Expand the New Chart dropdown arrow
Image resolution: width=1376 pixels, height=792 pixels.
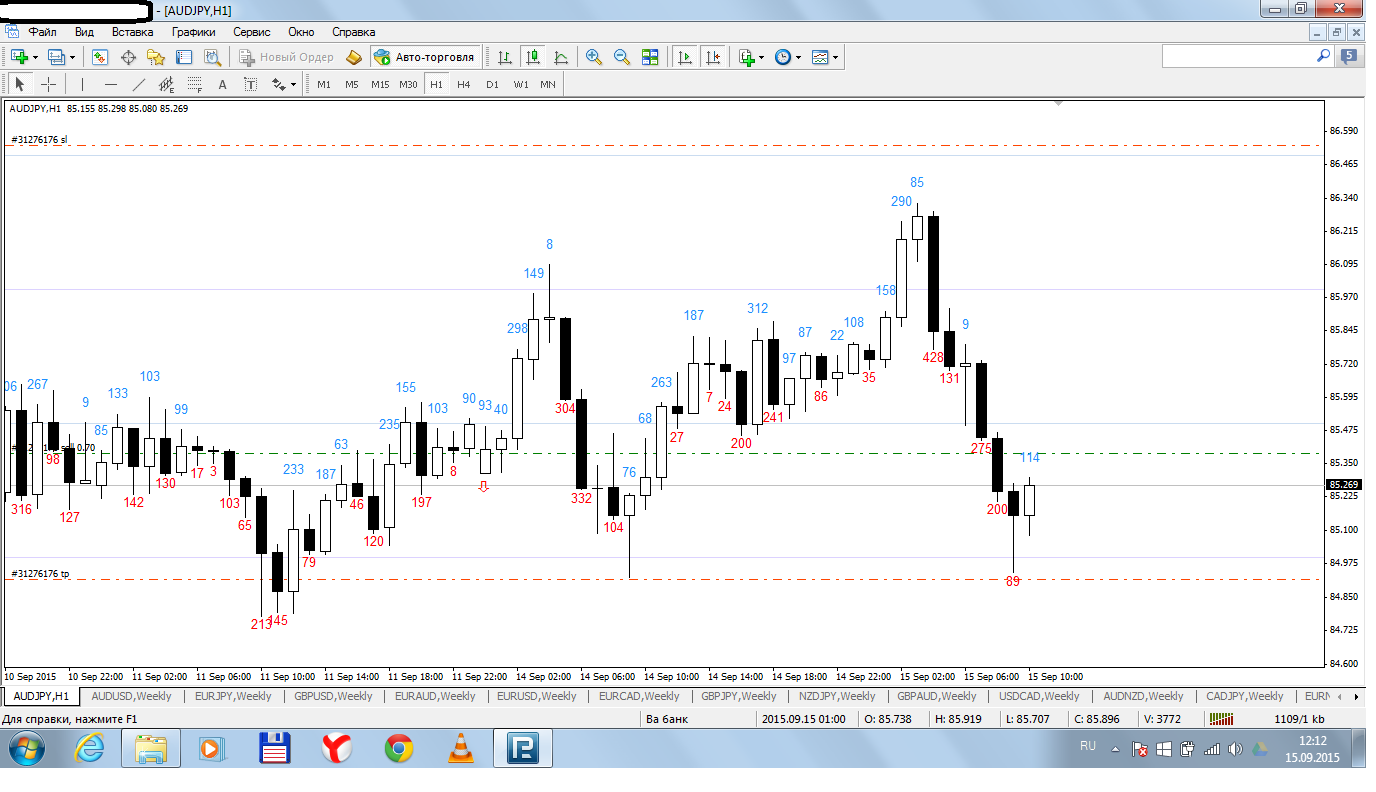coord(35,58)
